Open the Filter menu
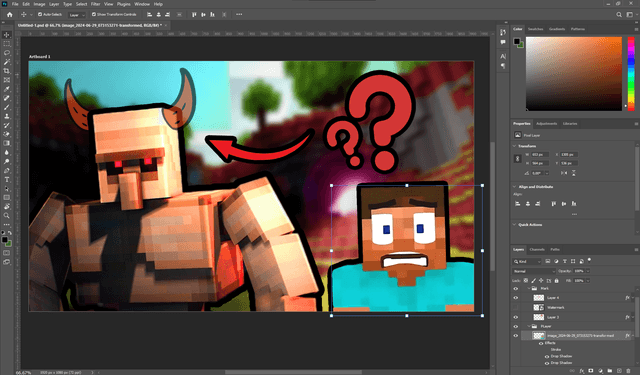The height and width of the screenshot is (375, 640). click(x=96, y=4)
